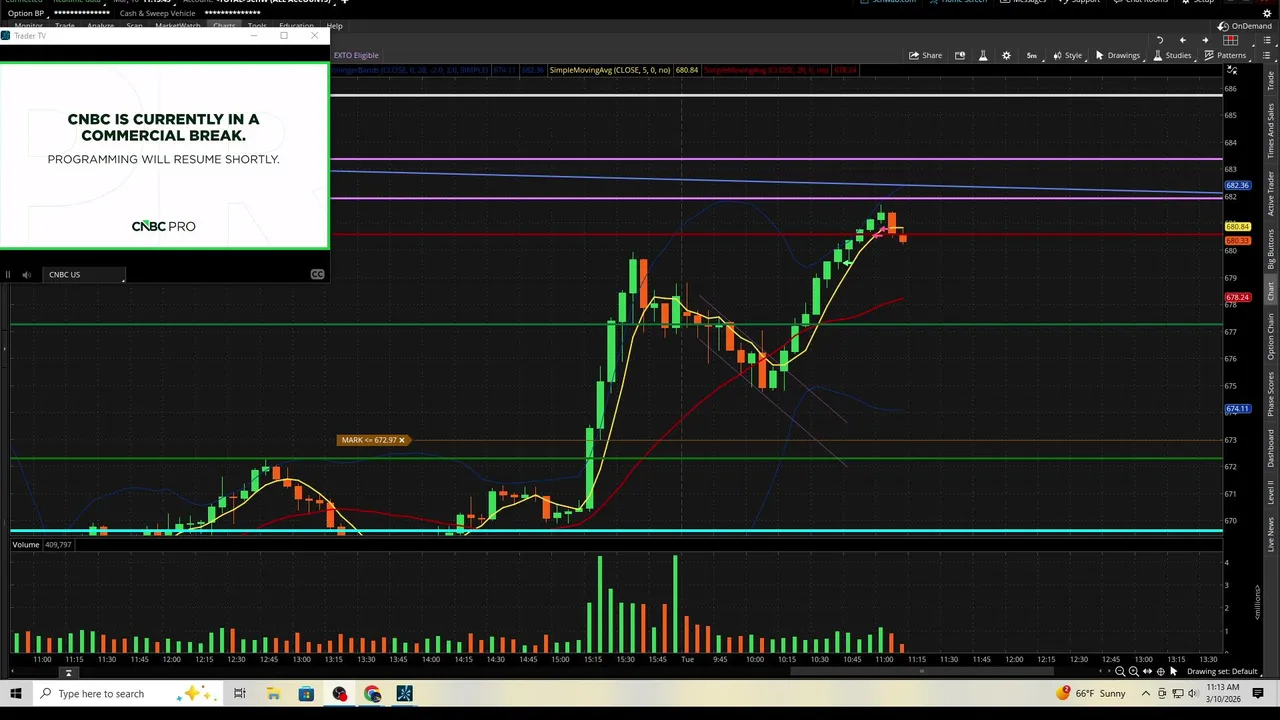Open the Level II side panel

point(1271,492)
